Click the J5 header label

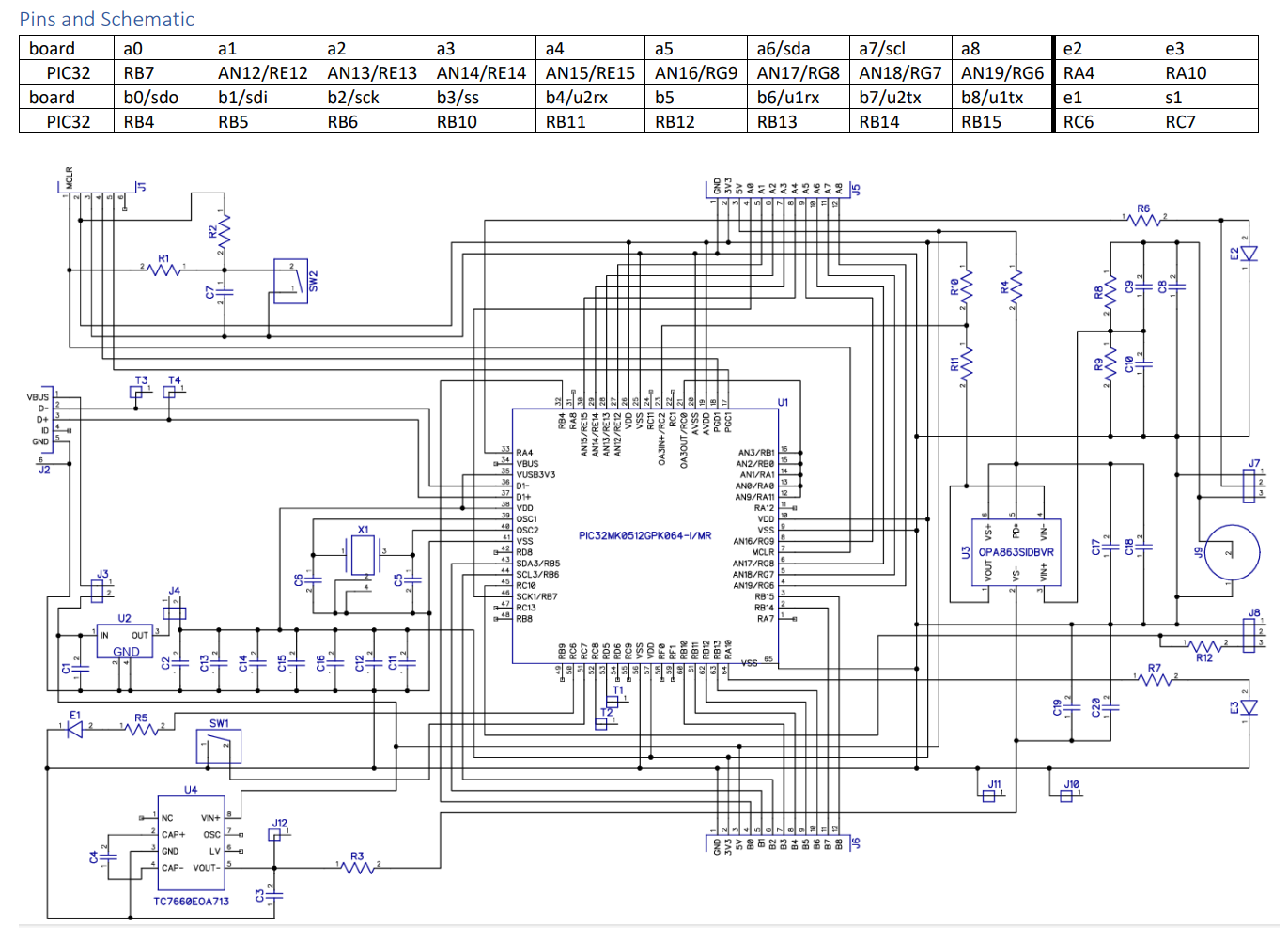(x=856, y=190)
